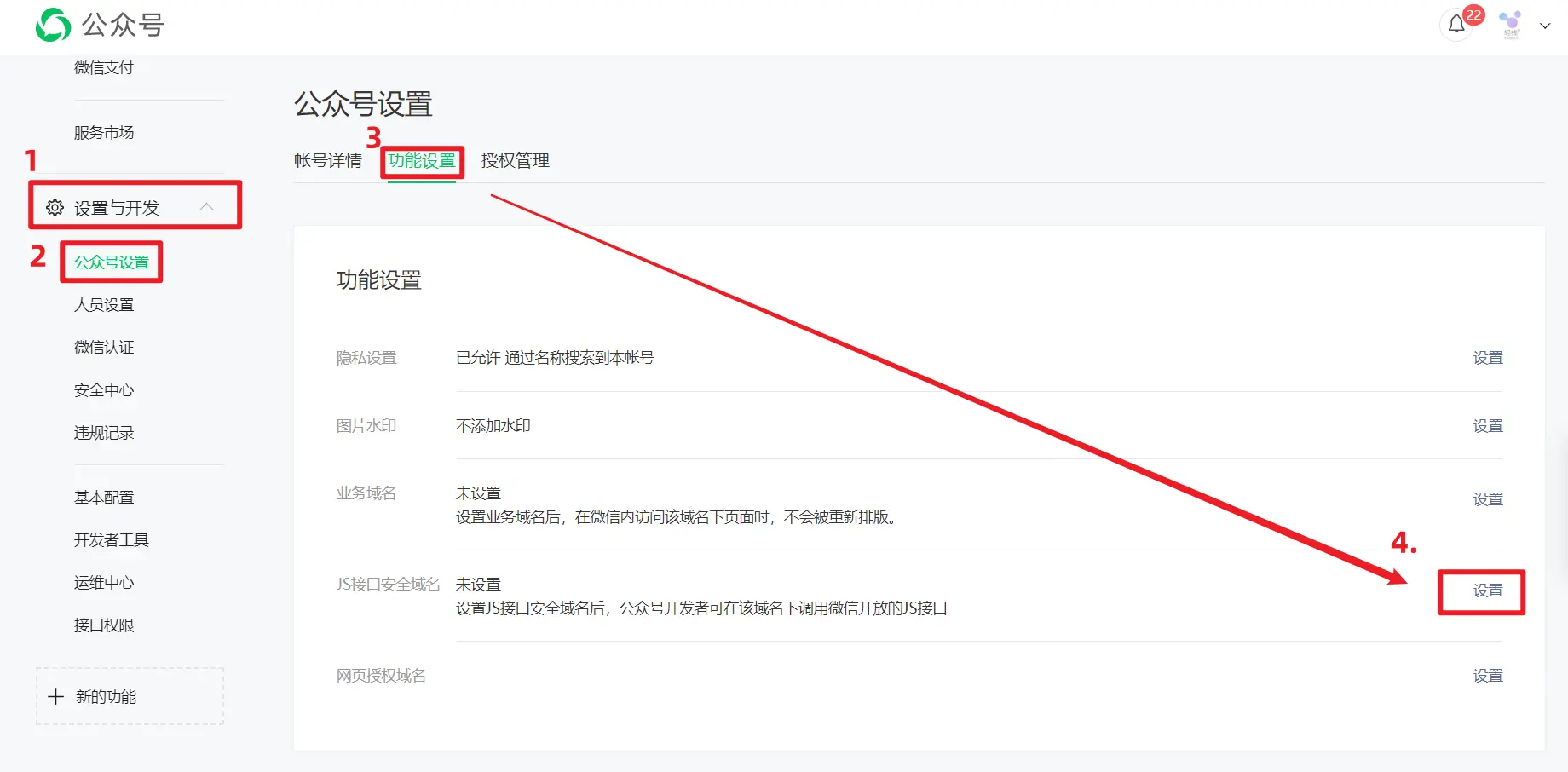Select the 功能设置 tab
Screen dimensions: 1568x772
[422, 160]
